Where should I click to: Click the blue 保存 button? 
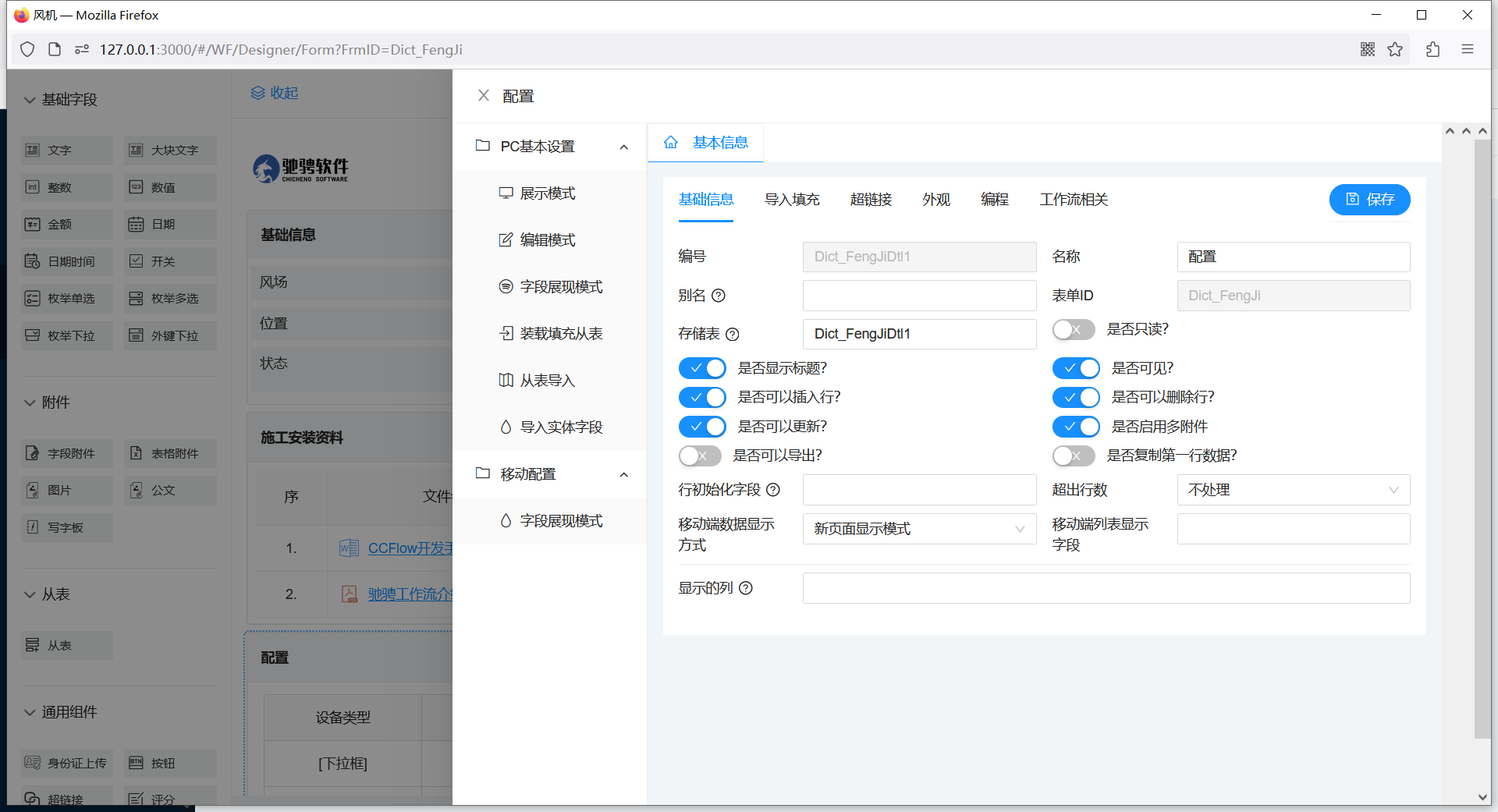1369,200
